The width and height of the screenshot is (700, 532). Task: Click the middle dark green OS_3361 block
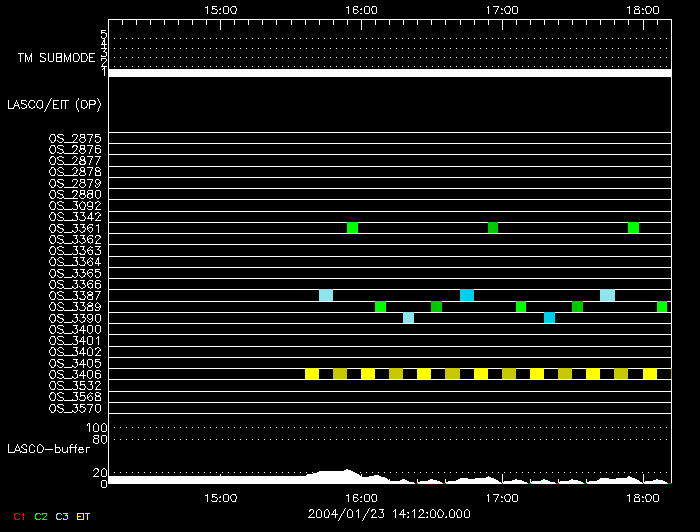[492, 228]
